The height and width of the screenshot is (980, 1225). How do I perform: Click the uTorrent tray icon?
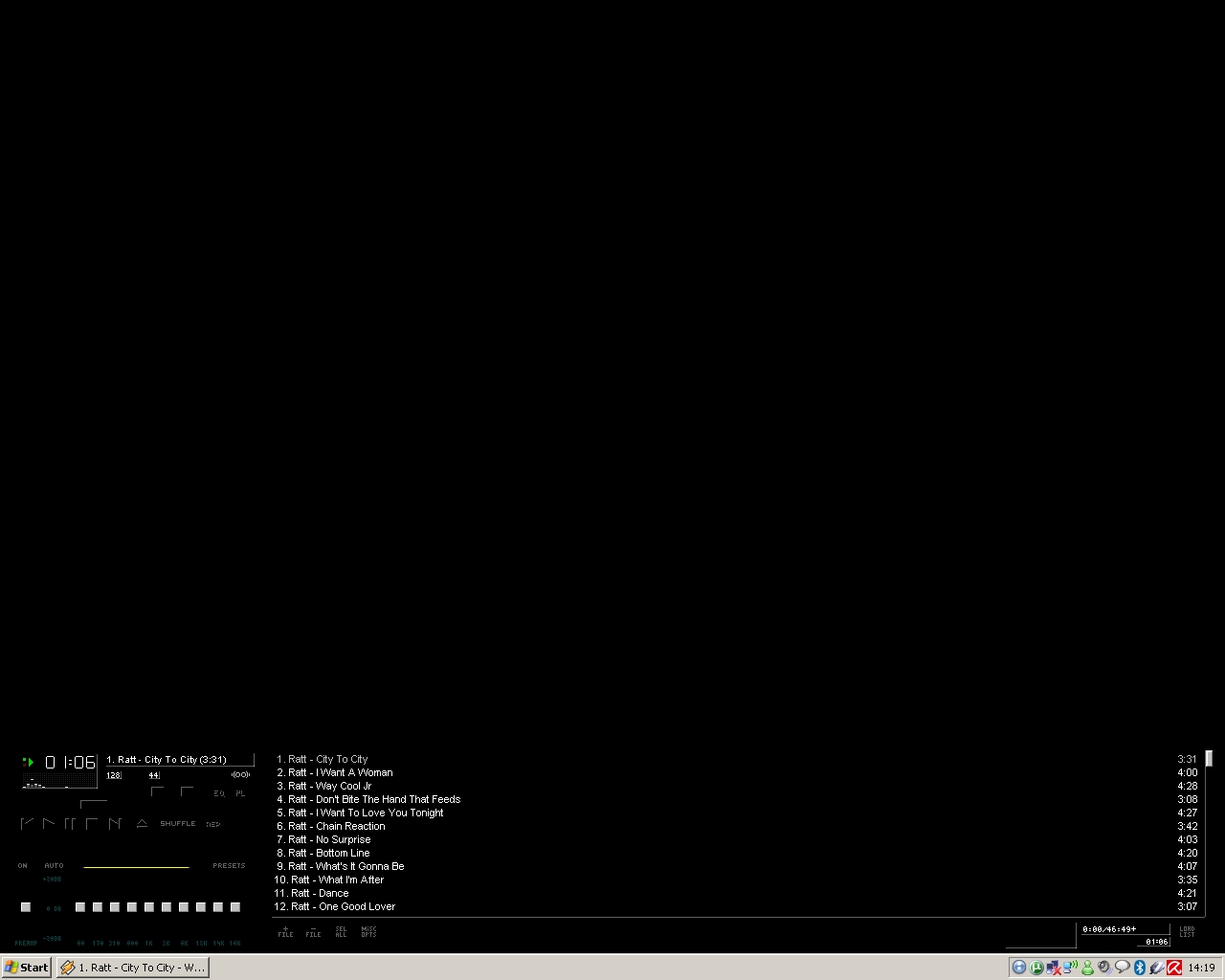point(1036,968)
